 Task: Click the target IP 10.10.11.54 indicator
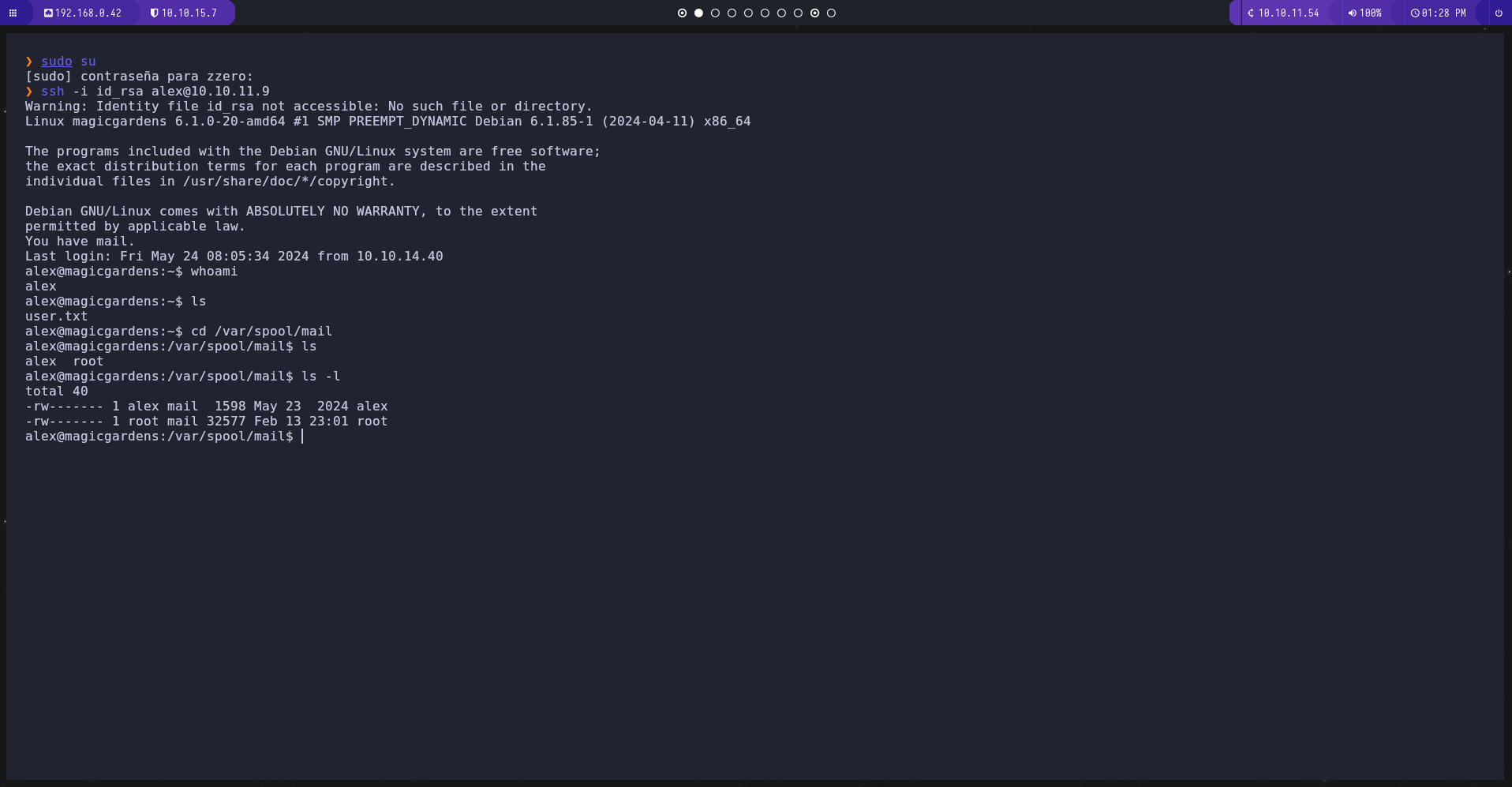pos(1283,13)
